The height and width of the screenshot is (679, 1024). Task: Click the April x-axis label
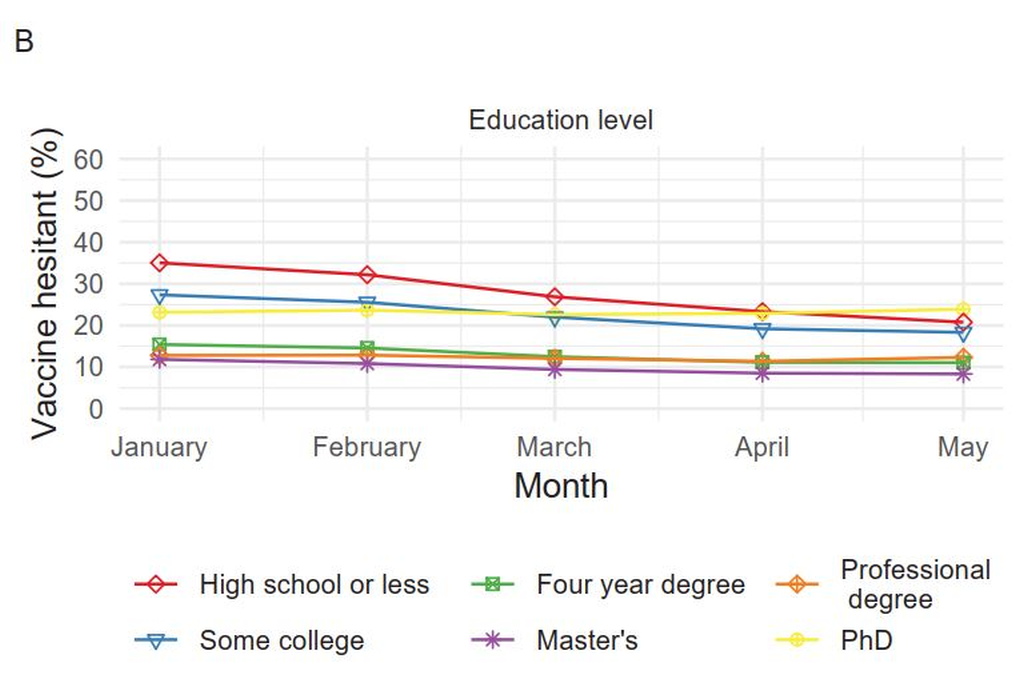[762, 446]
